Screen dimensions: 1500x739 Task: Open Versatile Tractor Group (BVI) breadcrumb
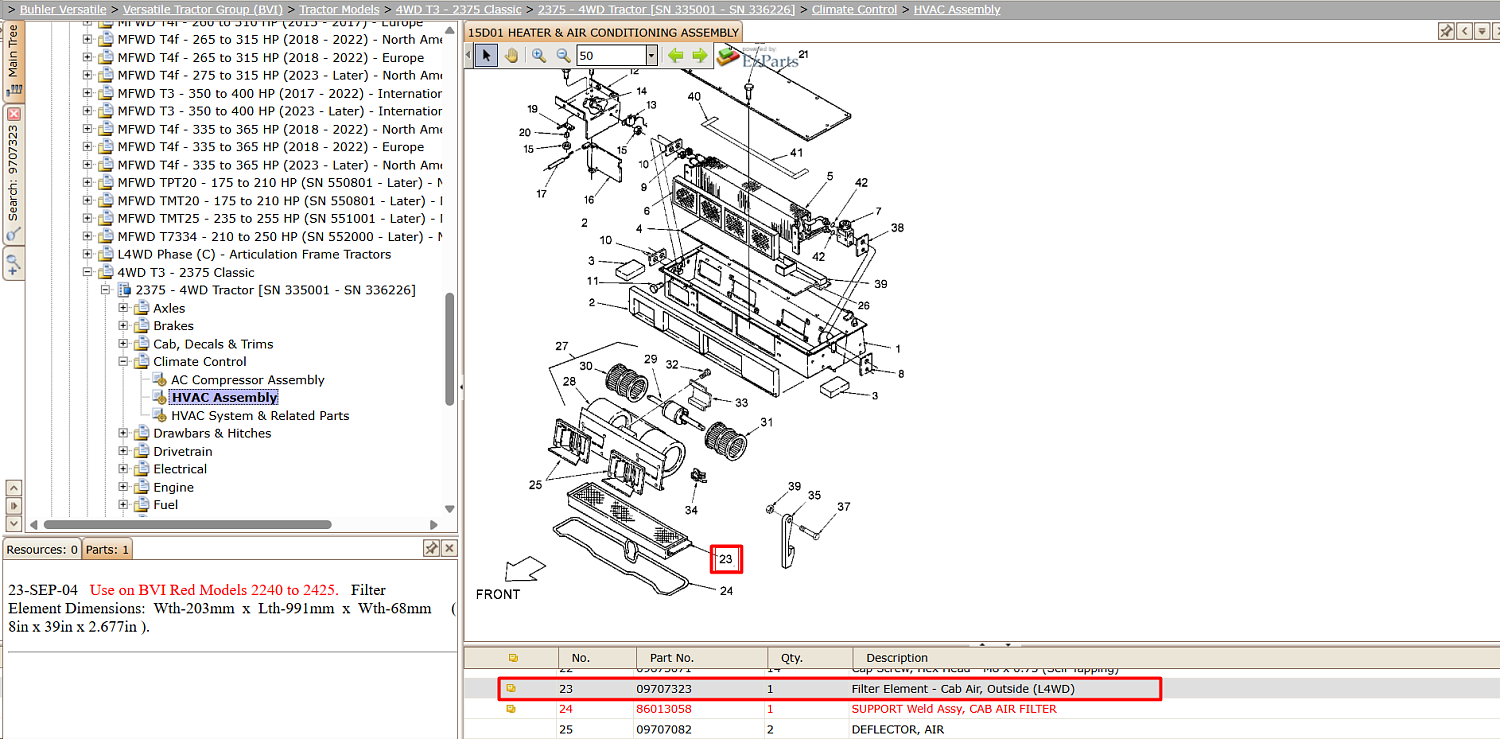[x=203, y=9]
